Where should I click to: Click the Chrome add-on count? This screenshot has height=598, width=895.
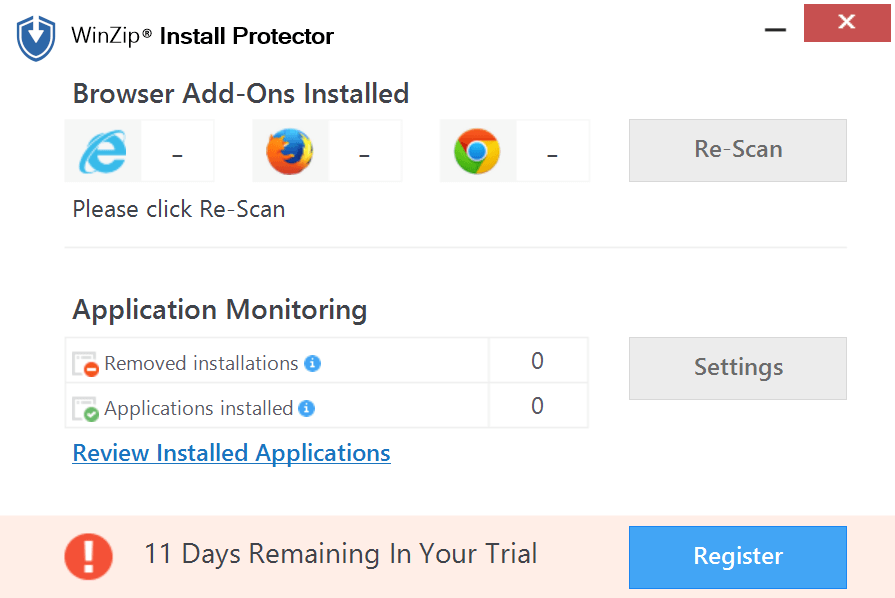coord(552,153)
